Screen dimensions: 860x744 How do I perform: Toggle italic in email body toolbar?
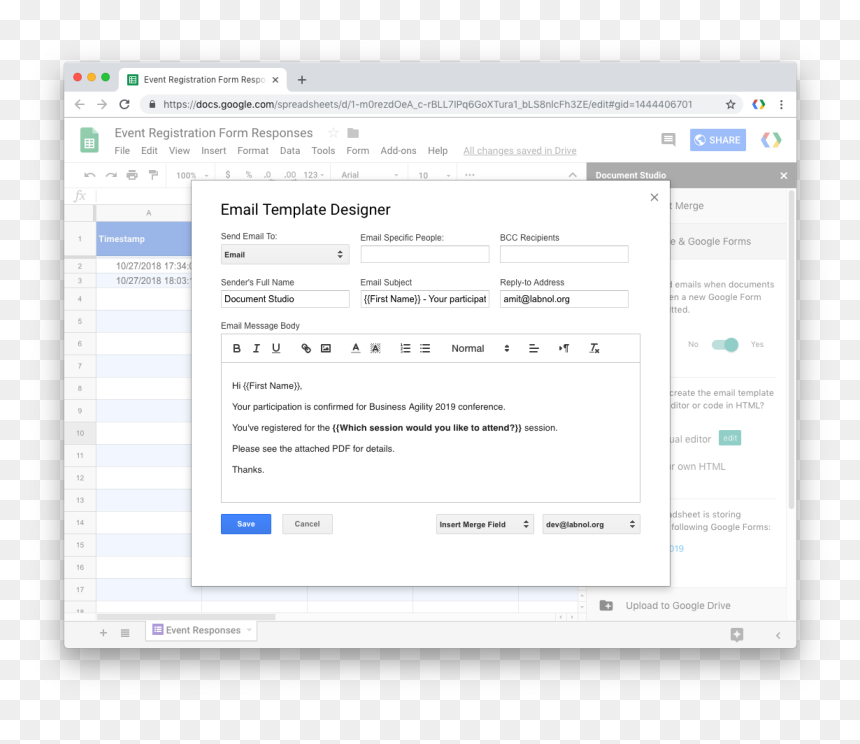pyautogui.click(x=256, y=348)
